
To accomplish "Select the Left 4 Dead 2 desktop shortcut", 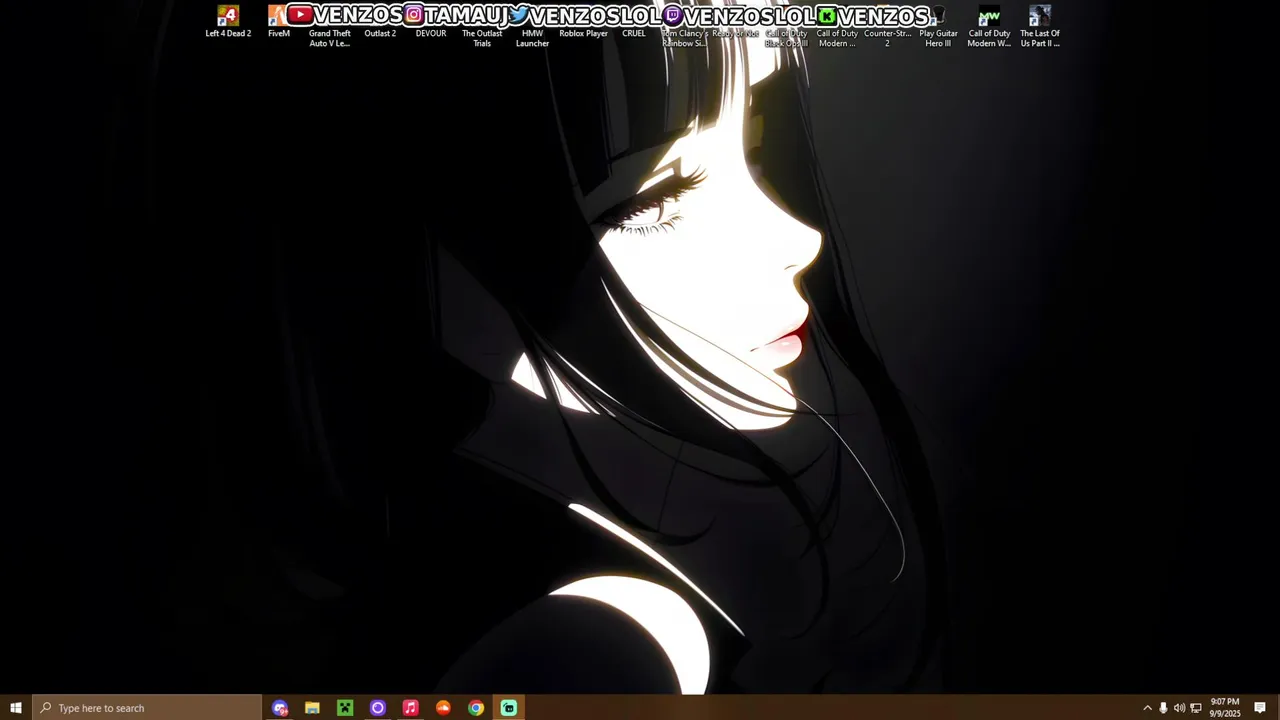I will pyautogui.click(x=228, y=22).
